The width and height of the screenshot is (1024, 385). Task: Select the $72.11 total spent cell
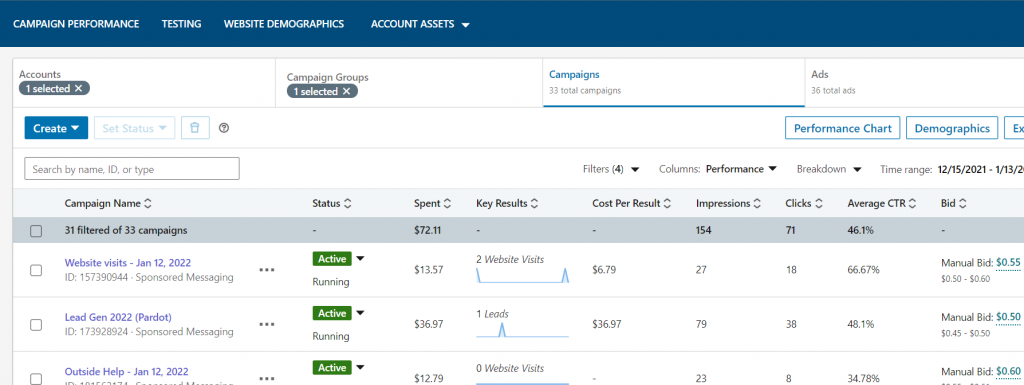428,230
